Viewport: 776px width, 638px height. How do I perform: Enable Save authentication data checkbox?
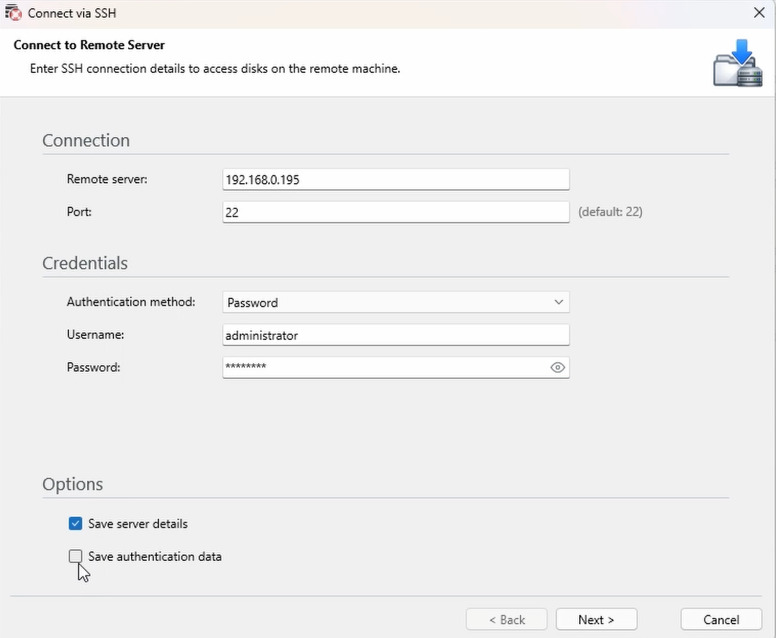point(75,556)
